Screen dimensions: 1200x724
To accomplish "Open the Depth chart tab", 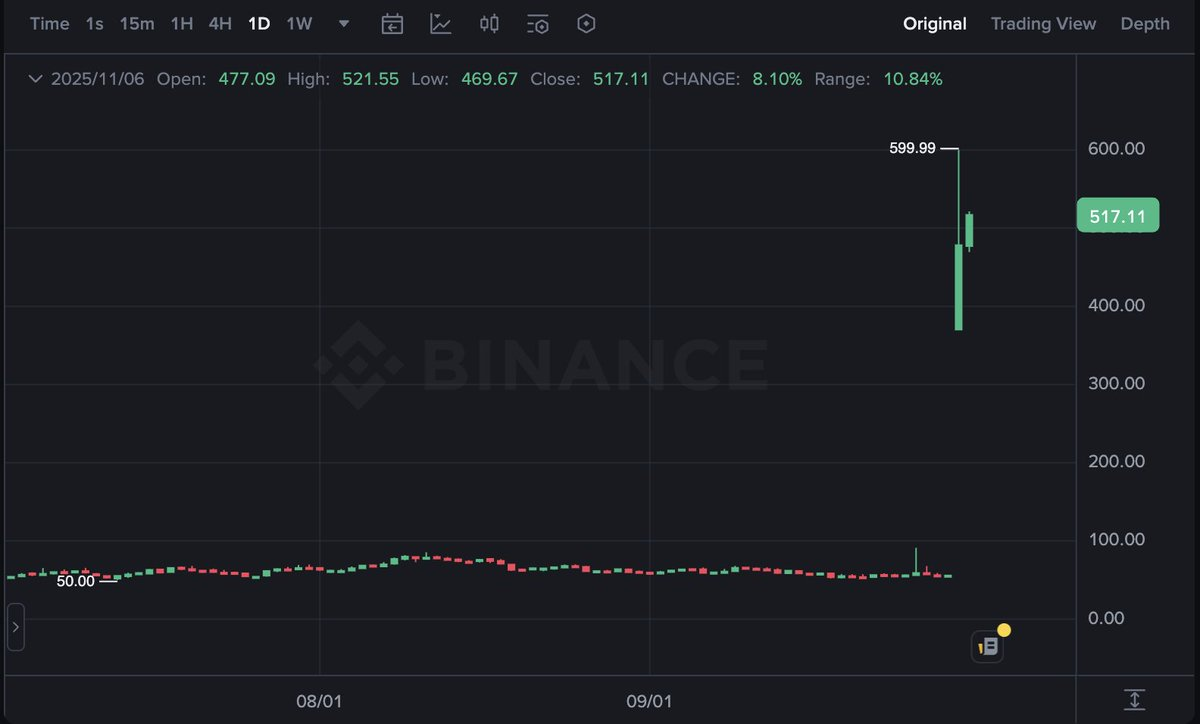I will pyautogui.click(x=1145, y=24).
